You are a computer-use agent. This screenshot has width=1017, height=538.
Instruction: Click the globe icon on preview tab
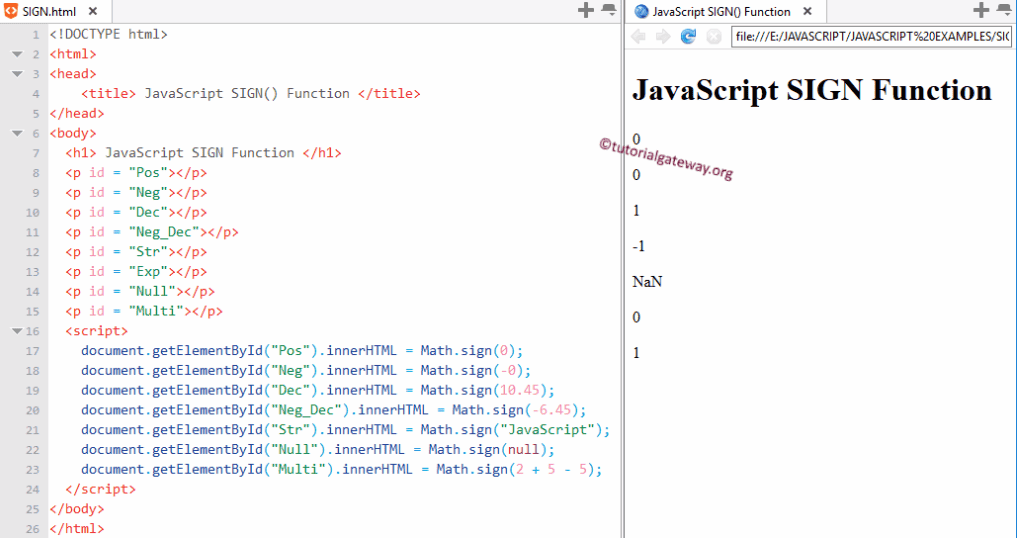coord(641,12)
